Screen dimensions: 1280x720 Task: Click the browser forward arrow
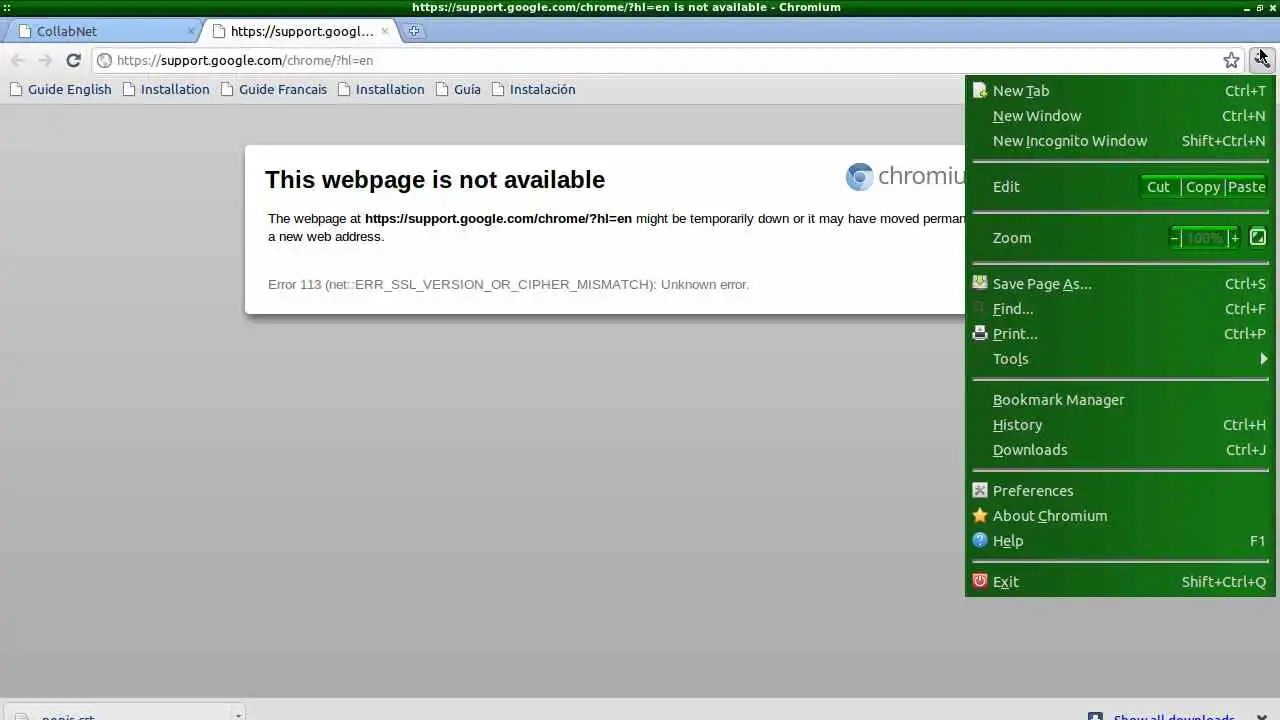point(45,60)
